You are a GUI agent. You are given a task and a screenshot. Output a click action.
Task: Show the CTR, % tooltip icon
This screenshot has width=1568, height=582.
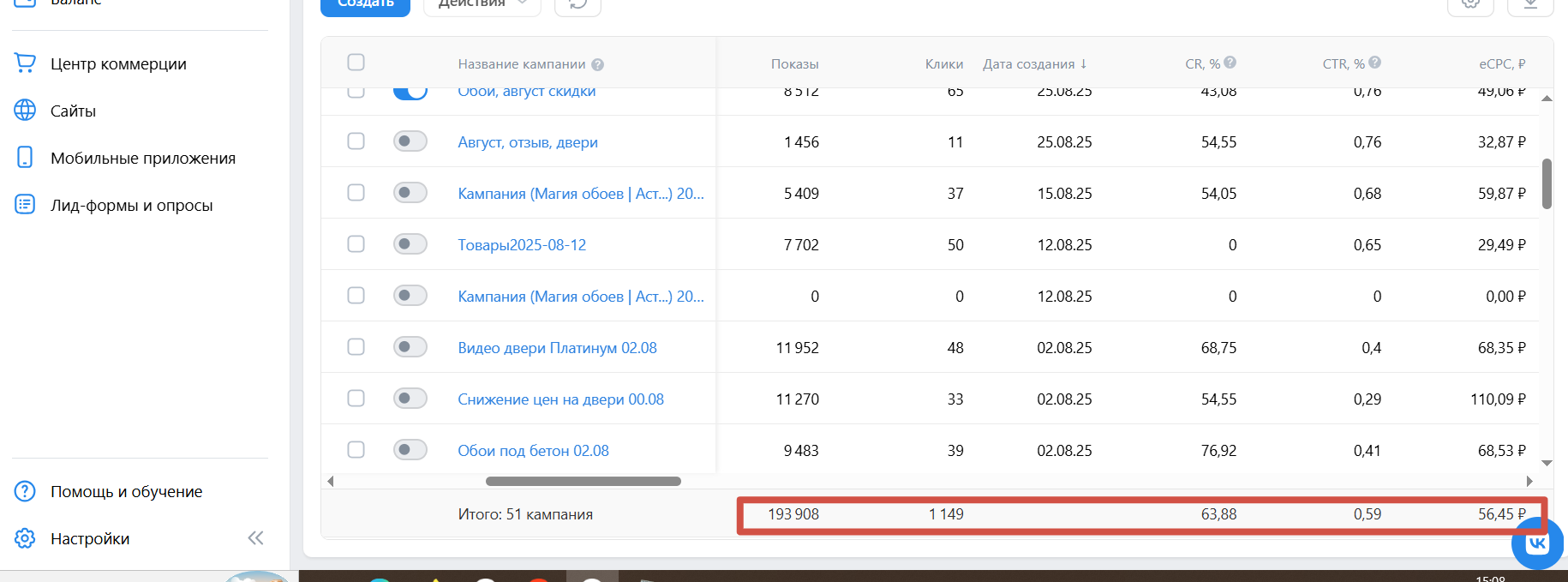coord(1374,63)
